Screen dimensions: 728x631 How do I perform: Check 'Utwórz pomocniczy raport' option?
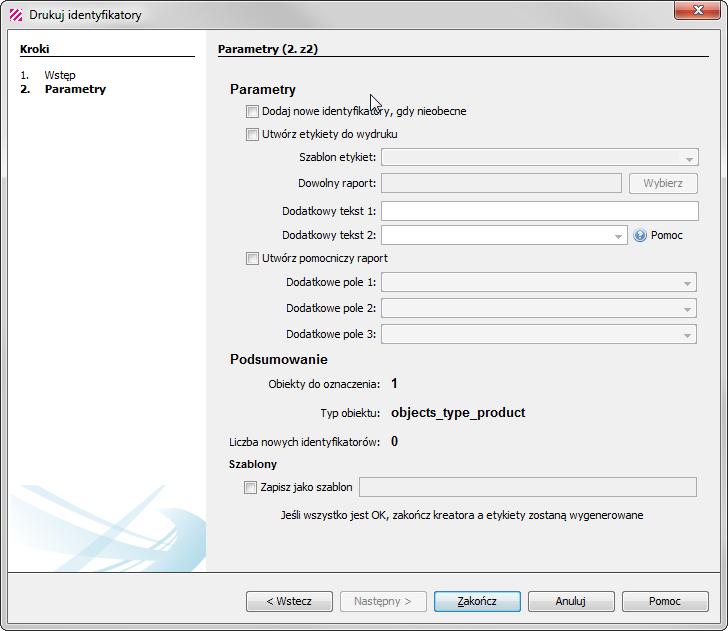(252, 259)
